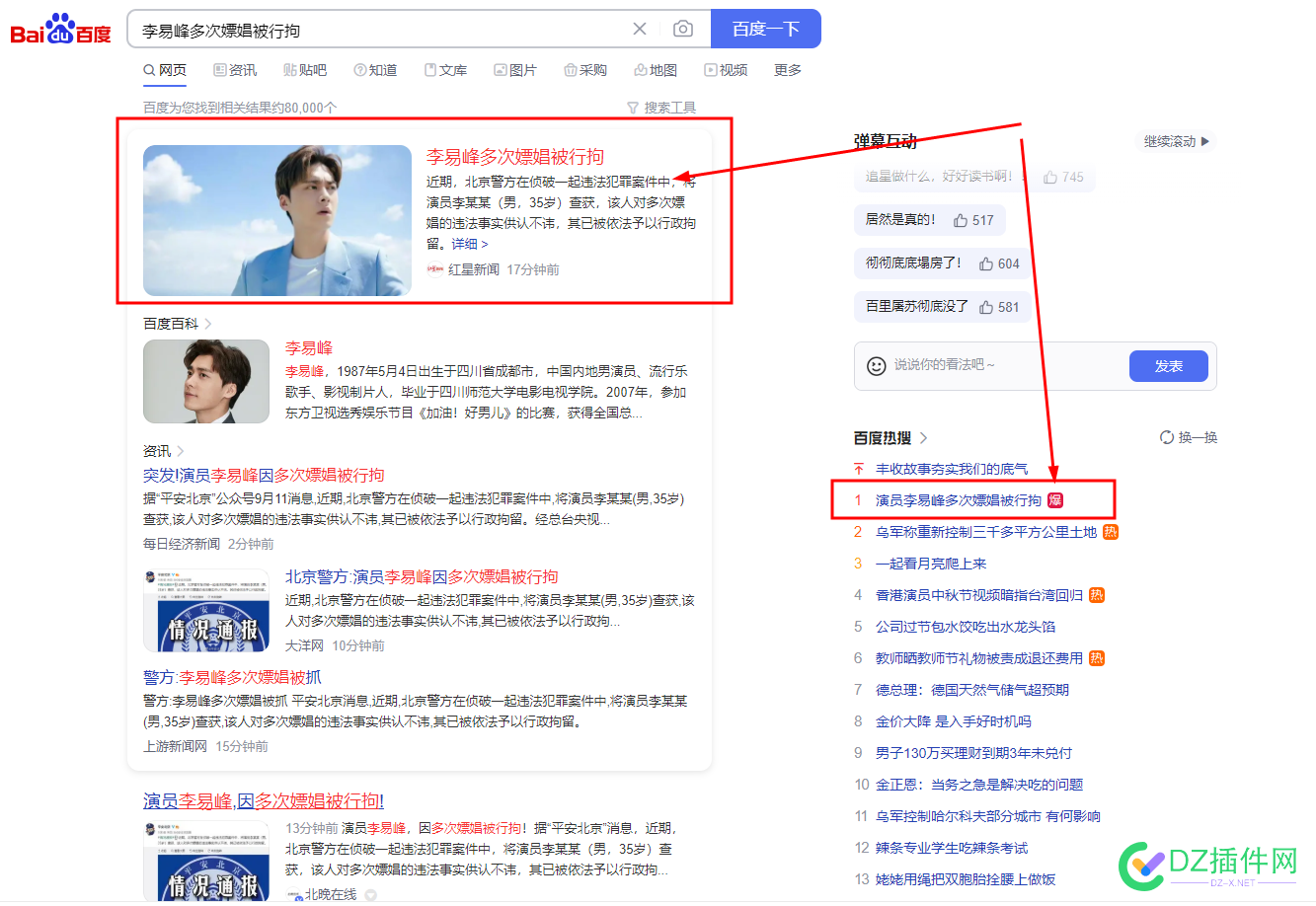
Task: Open hot search 姥姥用绳把双胞胎拴腰上做饭
Action: pos(966,879)
